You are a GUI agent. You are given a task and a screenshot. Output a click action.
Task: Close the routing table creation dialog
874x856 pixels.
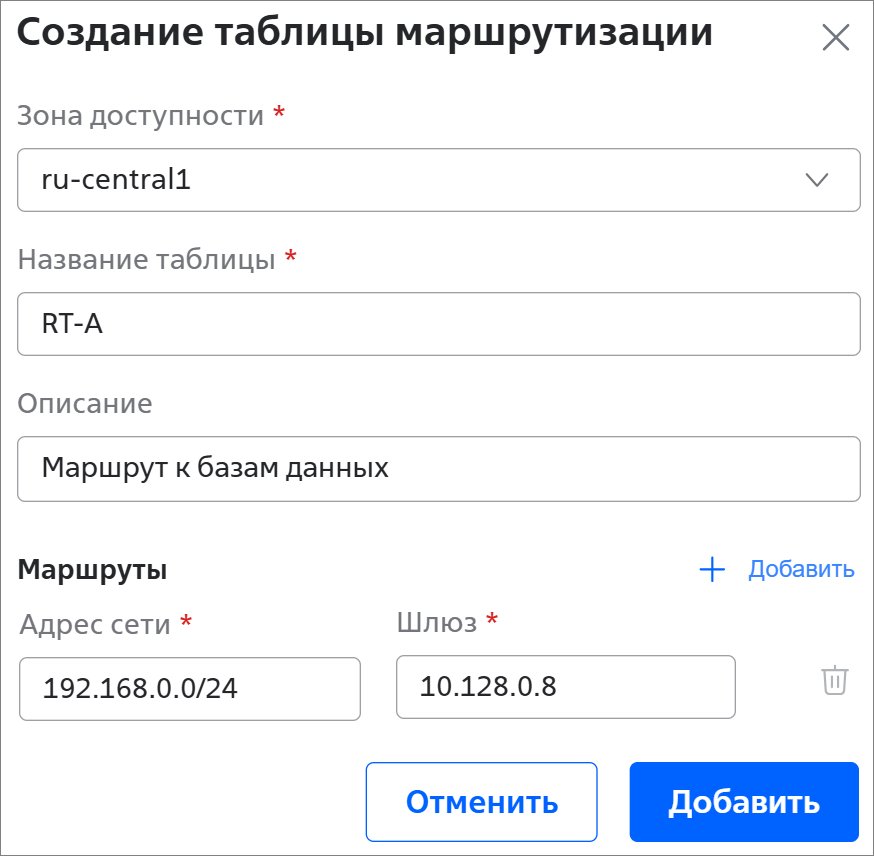[835, 38]
